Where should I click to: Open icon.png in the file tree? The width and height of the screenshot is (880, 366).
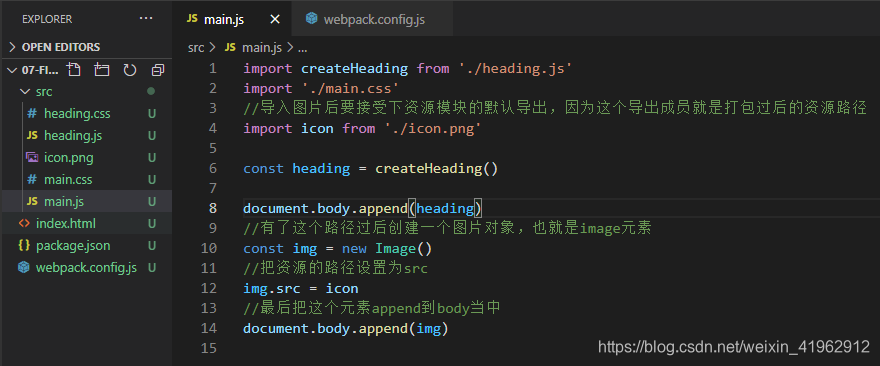point(68,158)
